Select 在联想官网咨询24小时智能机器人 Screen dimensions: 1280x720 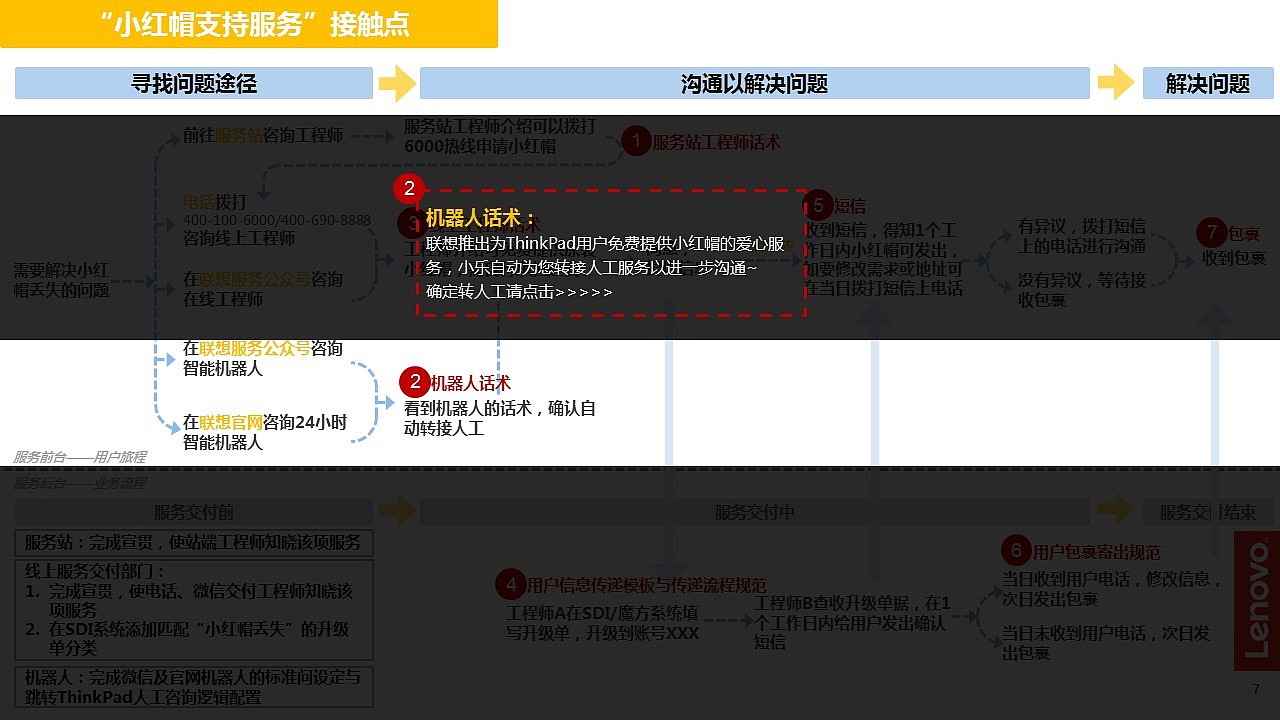(x=265, y=432)
